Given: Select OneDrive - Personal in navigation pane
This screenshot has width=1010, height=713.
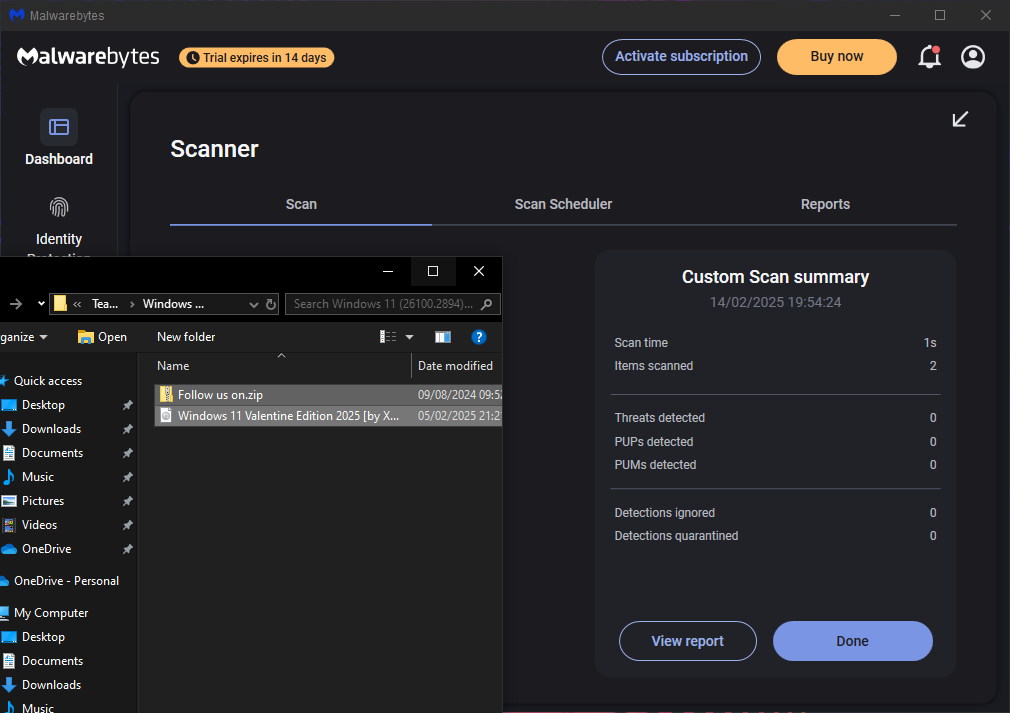Looking at the screenshot, I should tap(66, 580).
